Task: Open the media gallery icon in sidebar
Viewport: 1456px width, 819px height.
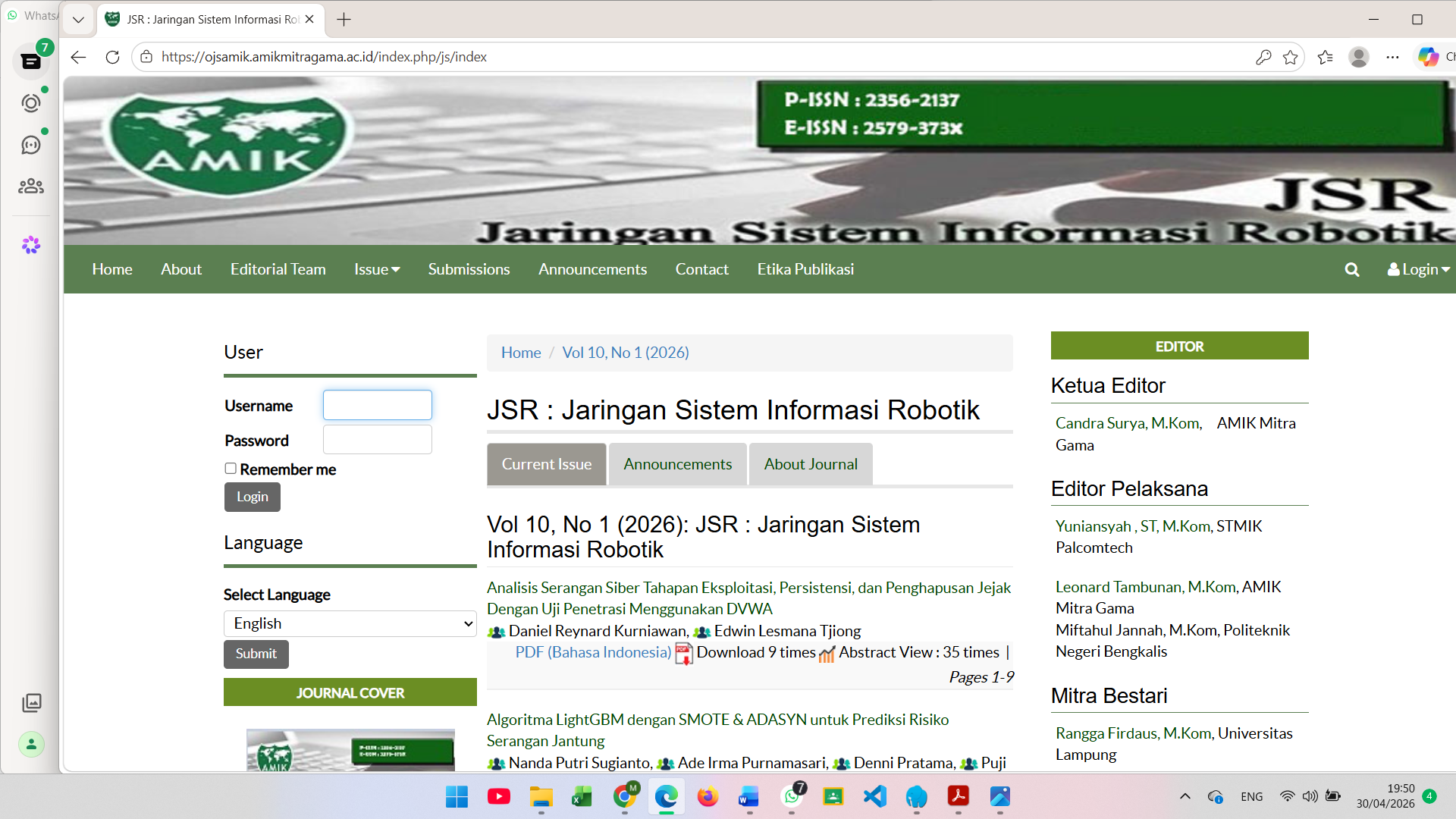Action: click(32, 702)
